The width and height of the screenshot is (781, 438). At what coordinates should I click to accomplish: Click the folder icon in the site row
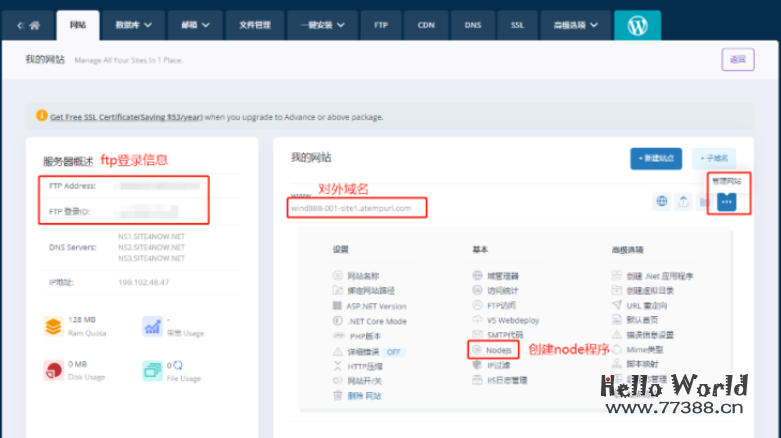(704, 201)
